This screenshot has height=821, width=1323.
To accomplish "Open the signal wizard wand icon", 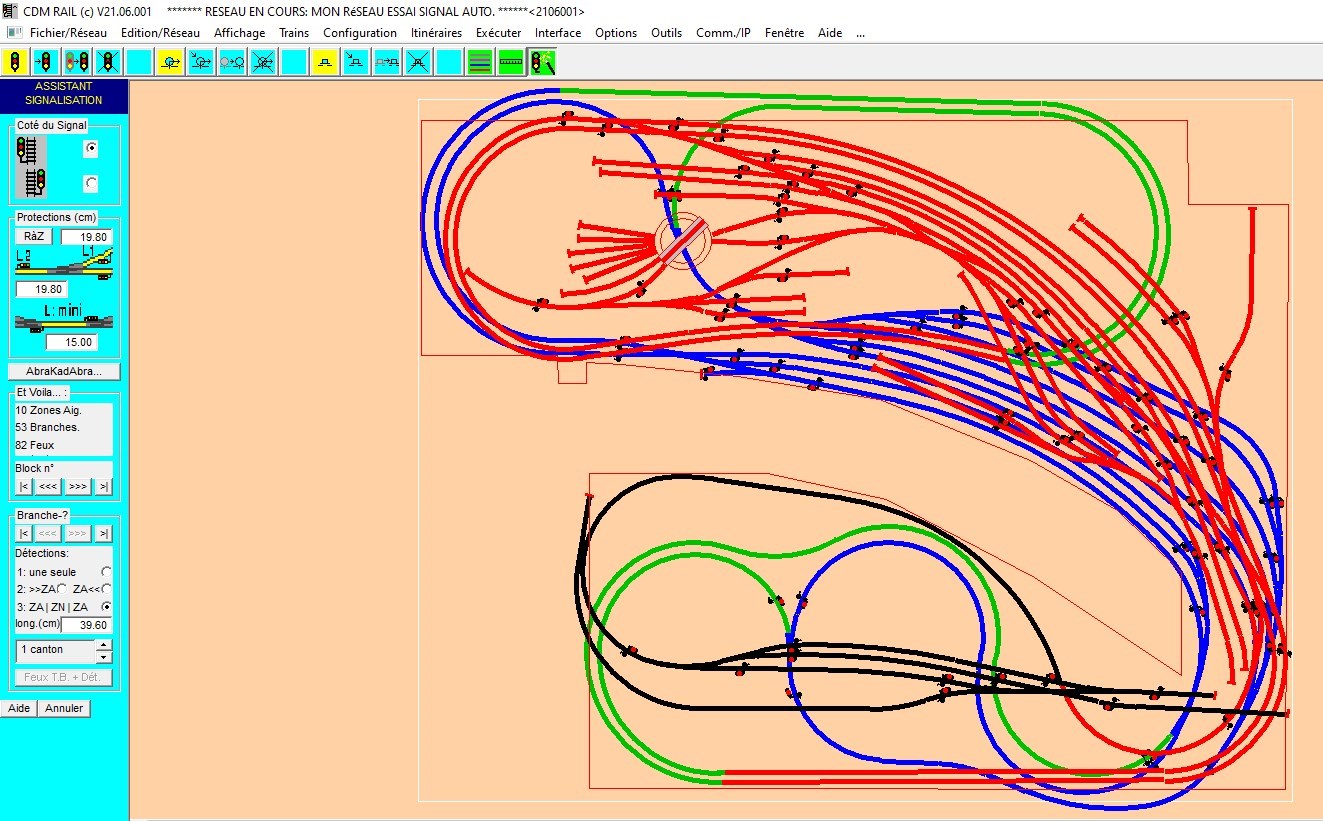I will click(x=542, y=62).
